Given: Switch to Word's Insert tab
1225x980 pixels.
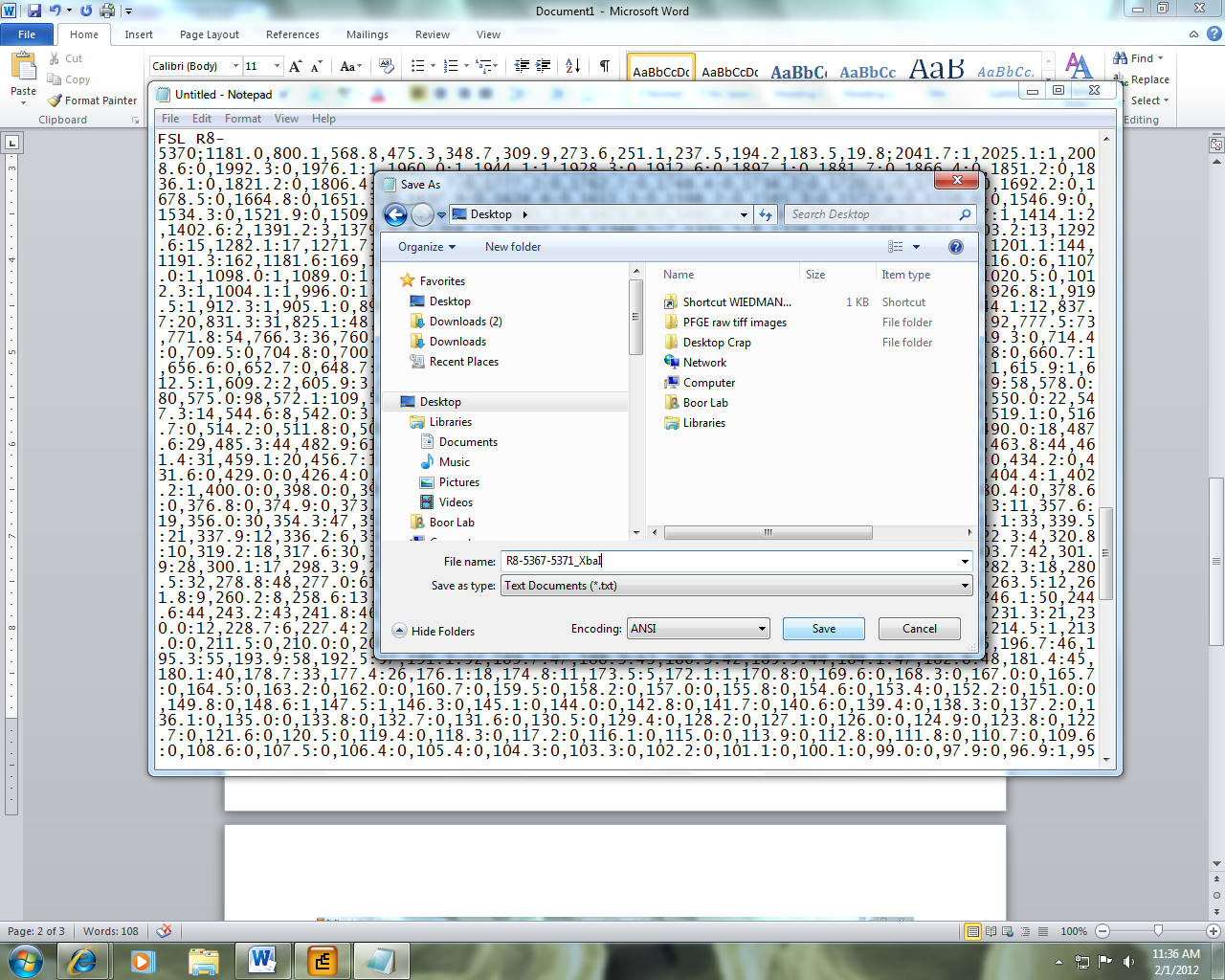Looking at the screenshot, I should tap(139, 34).
